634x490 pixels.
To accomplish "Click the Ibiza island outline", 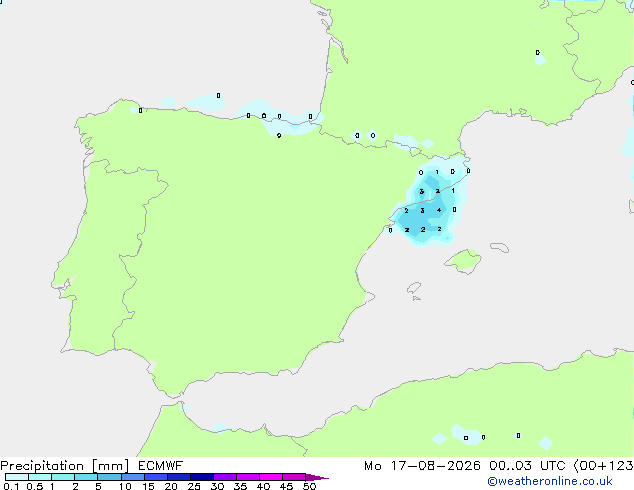I will pyautogui.click(x=414, y=288).
